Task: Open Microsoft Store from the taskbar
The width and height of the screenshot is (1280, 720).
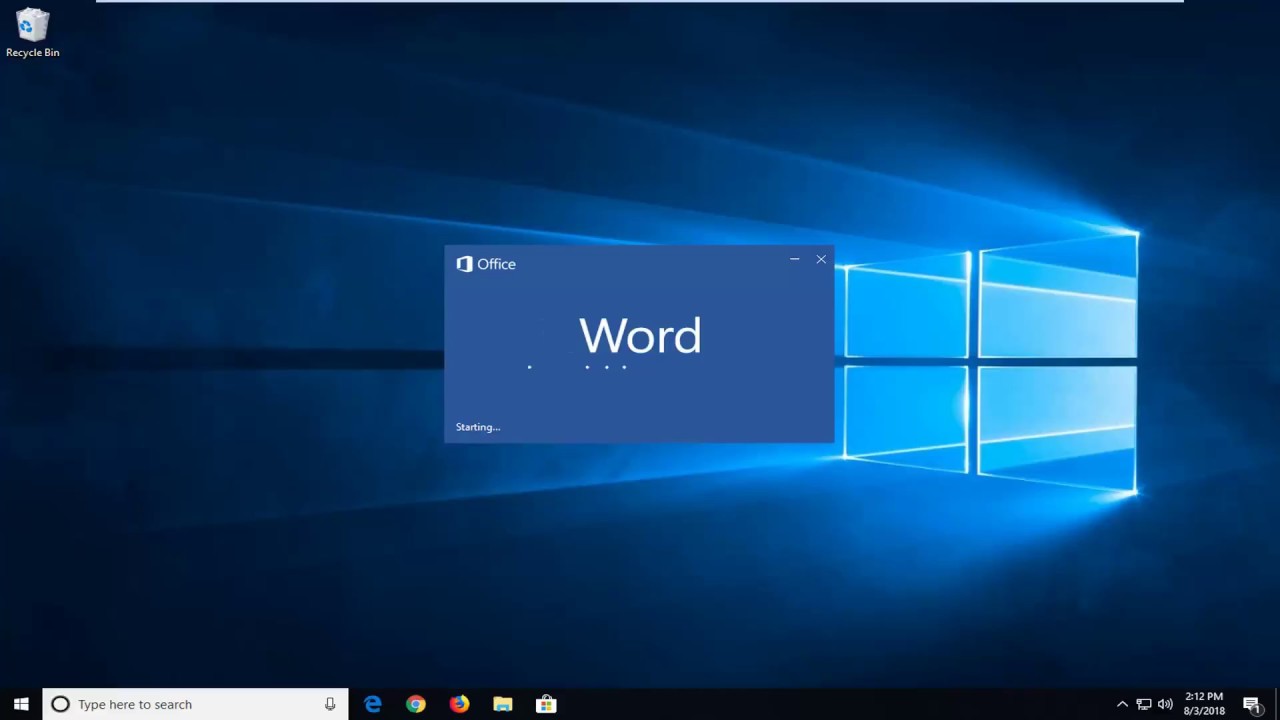Action: (x=546, y=704)
